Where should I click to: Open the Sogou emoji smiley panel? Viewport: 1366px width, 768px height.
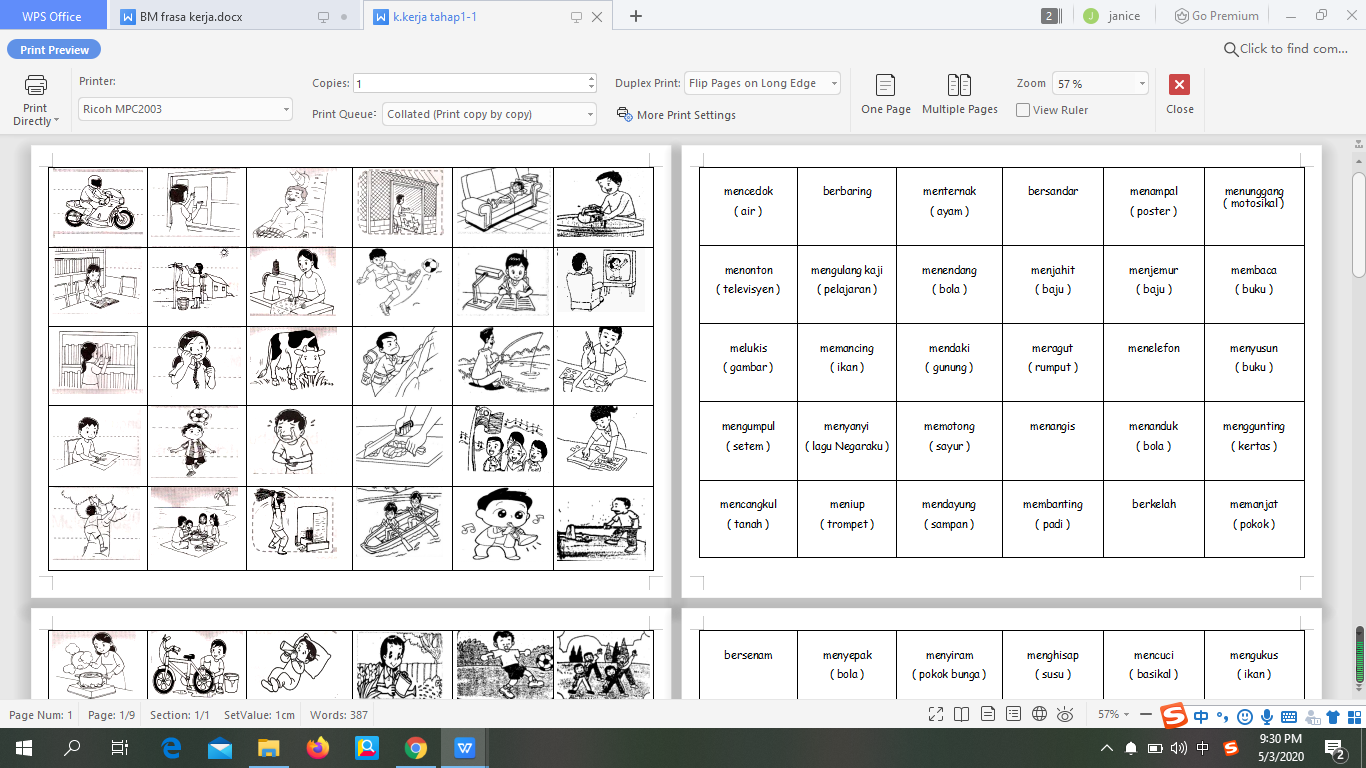(1245, 716)
